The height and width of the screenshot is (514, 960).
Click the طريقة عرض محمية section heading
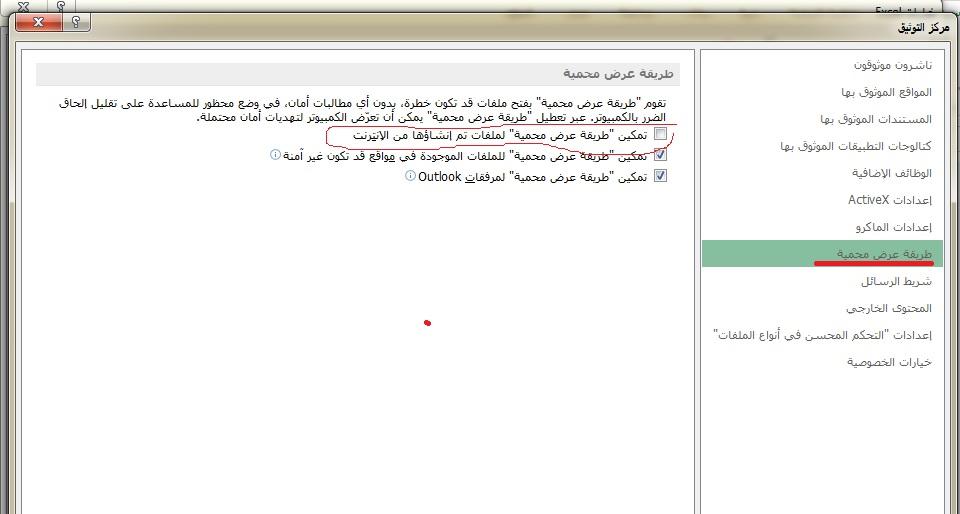pos(618,74)
